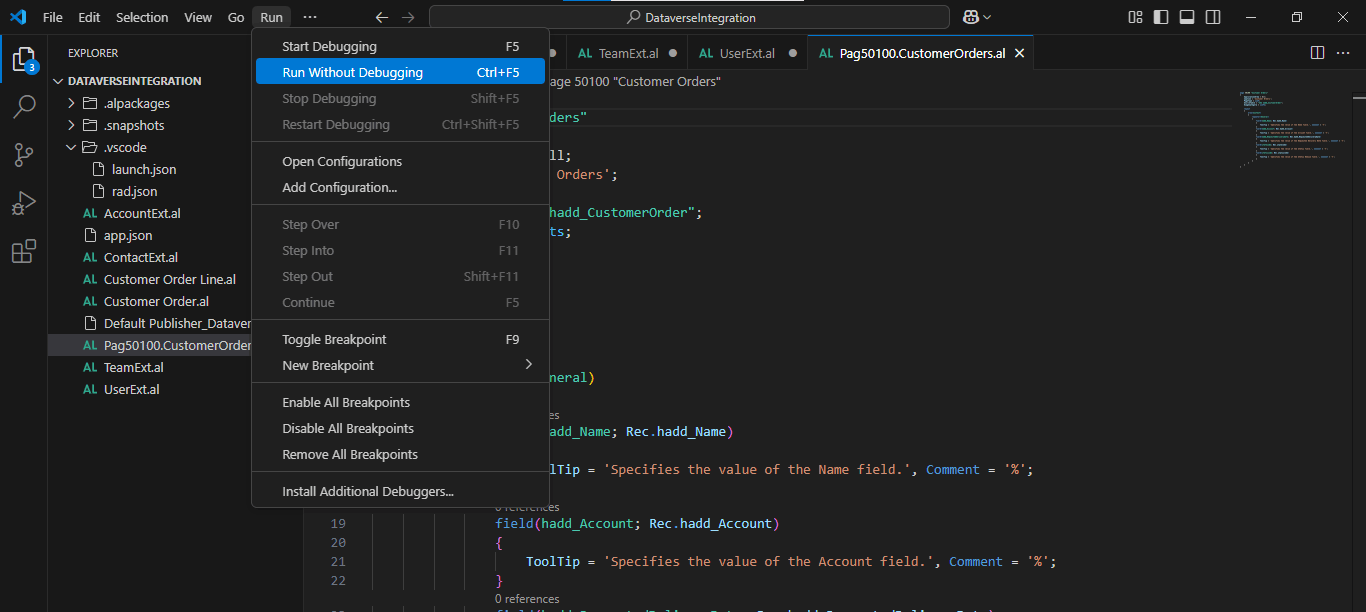Toggle the bottom panel visibility
Screen dimensions: 1366x612
click(1187, 17)
